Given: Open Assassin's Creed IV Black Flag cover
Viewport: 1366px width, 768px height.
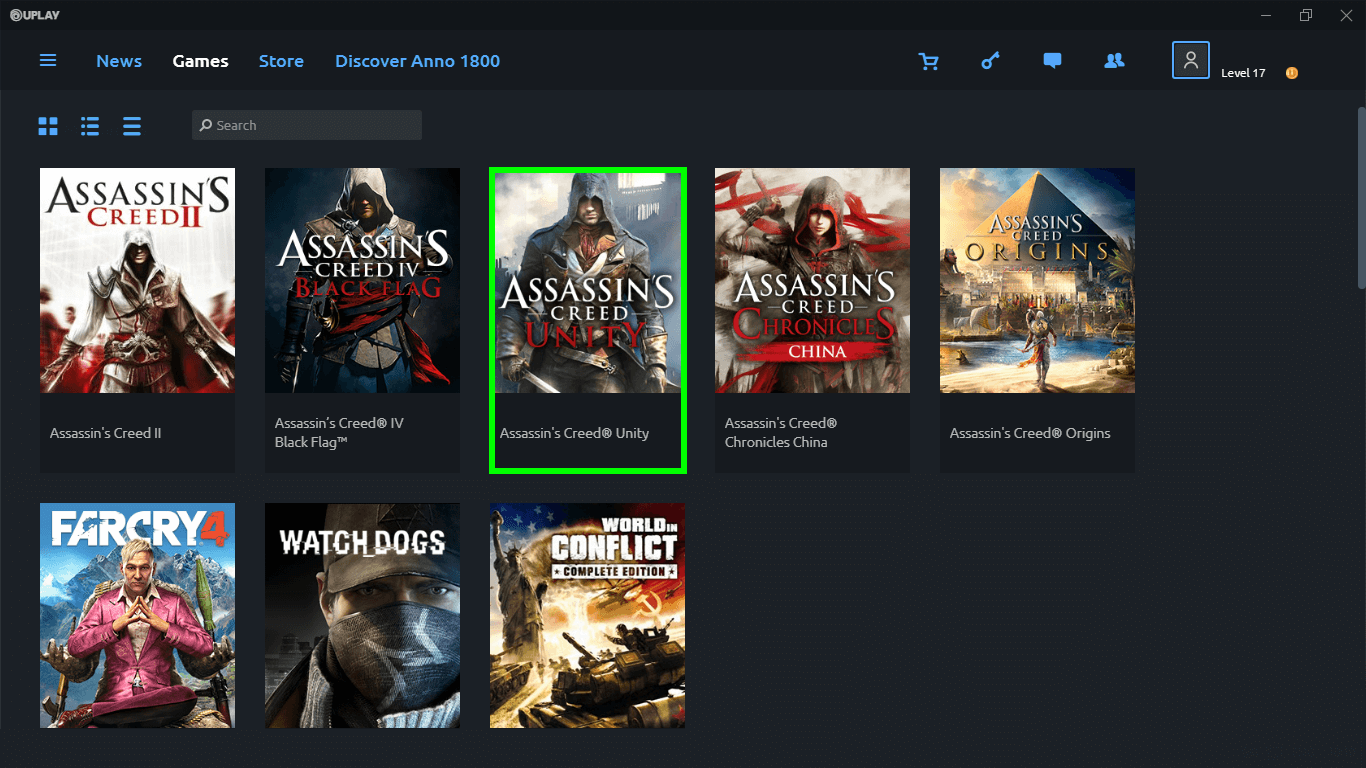Looking at the screenshot, I should [362, 280].
